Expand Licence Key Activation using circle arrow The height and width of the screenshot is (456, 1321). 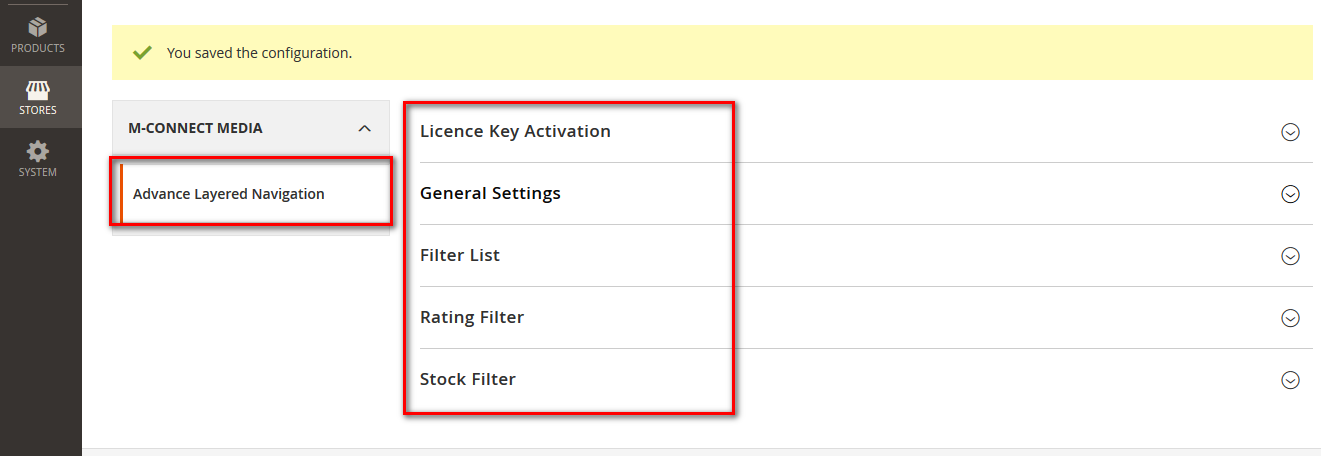1290,132
